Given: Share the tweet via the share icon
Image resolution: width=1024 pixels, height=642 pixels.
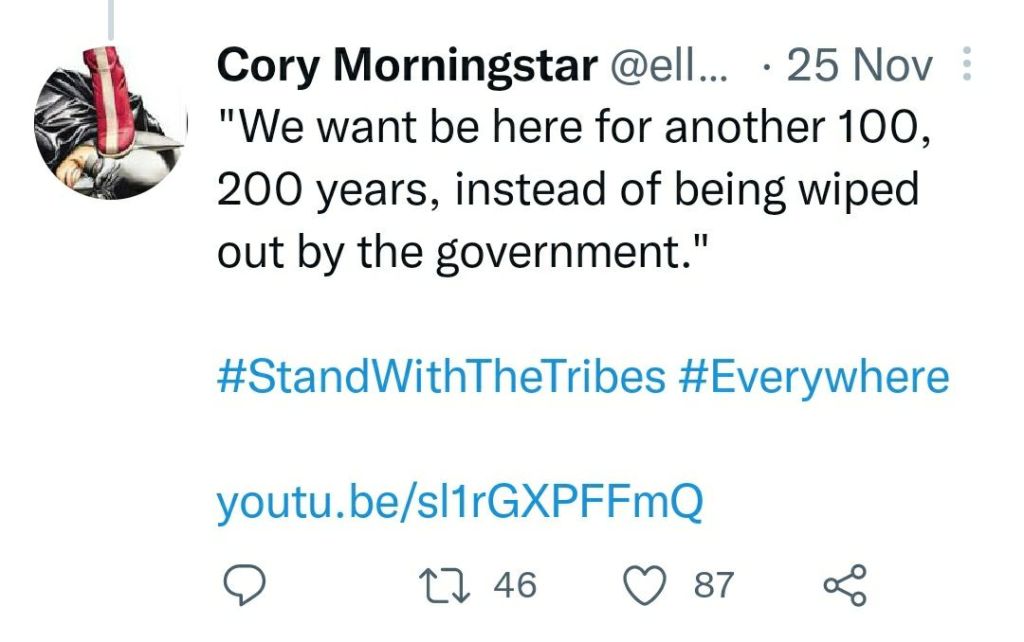Looking at the screenshot, I should click(x=845, y=585).
